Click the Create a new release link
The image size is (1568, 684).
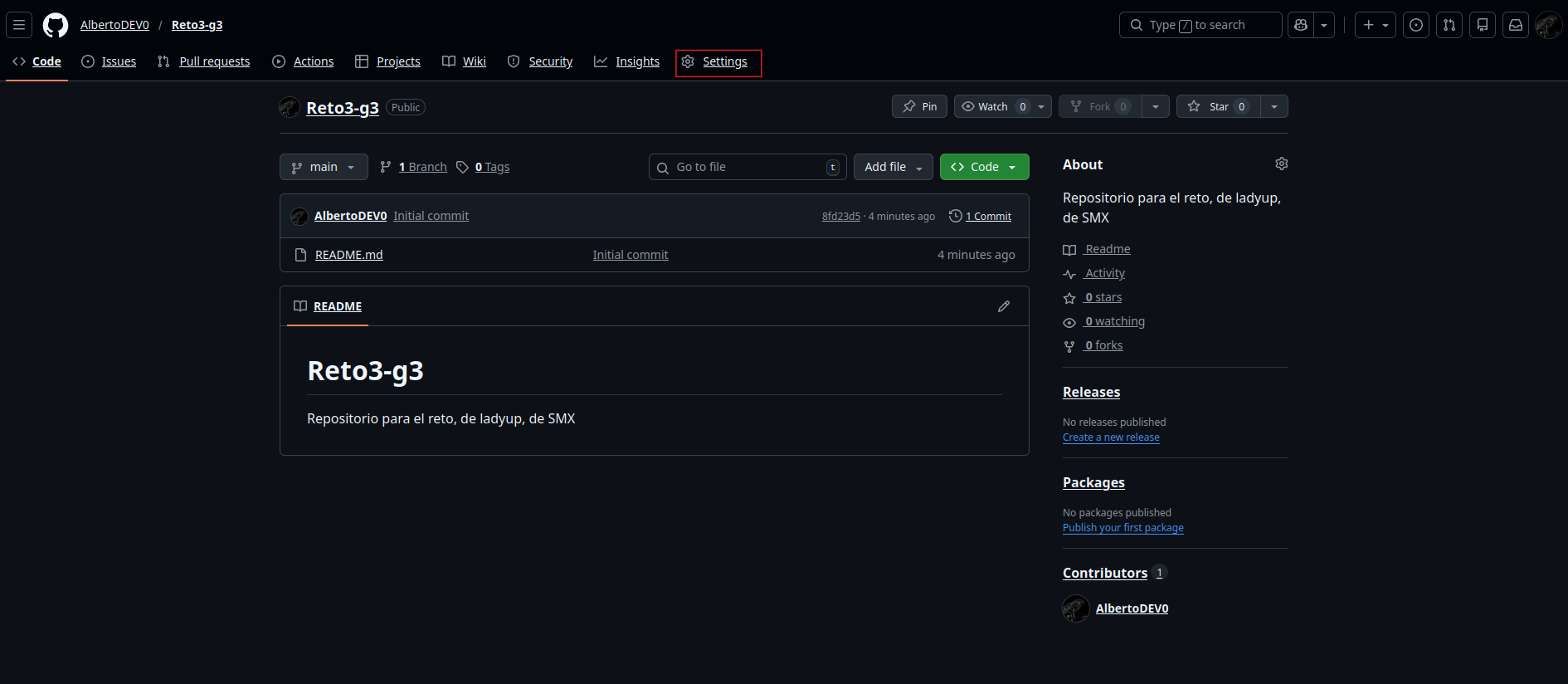(x=1111, y=437)
